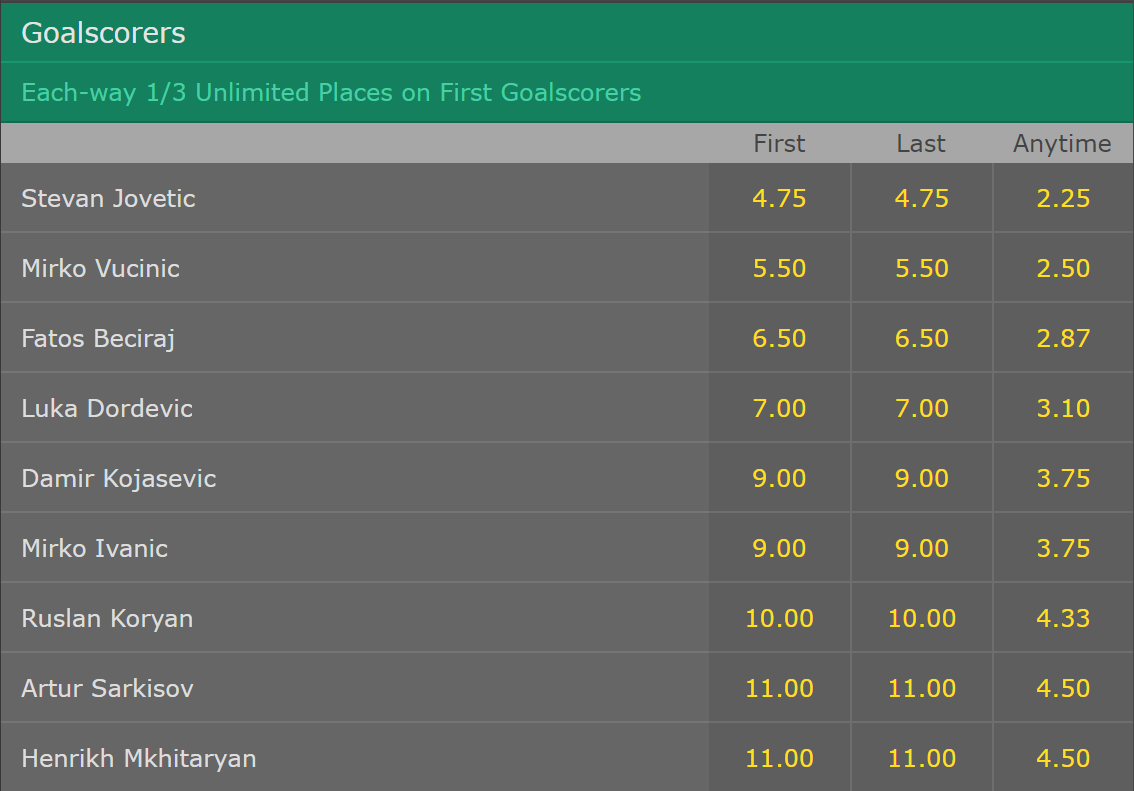Click Fatos Beciraj anytime odds 2.87

point(1063,338)
